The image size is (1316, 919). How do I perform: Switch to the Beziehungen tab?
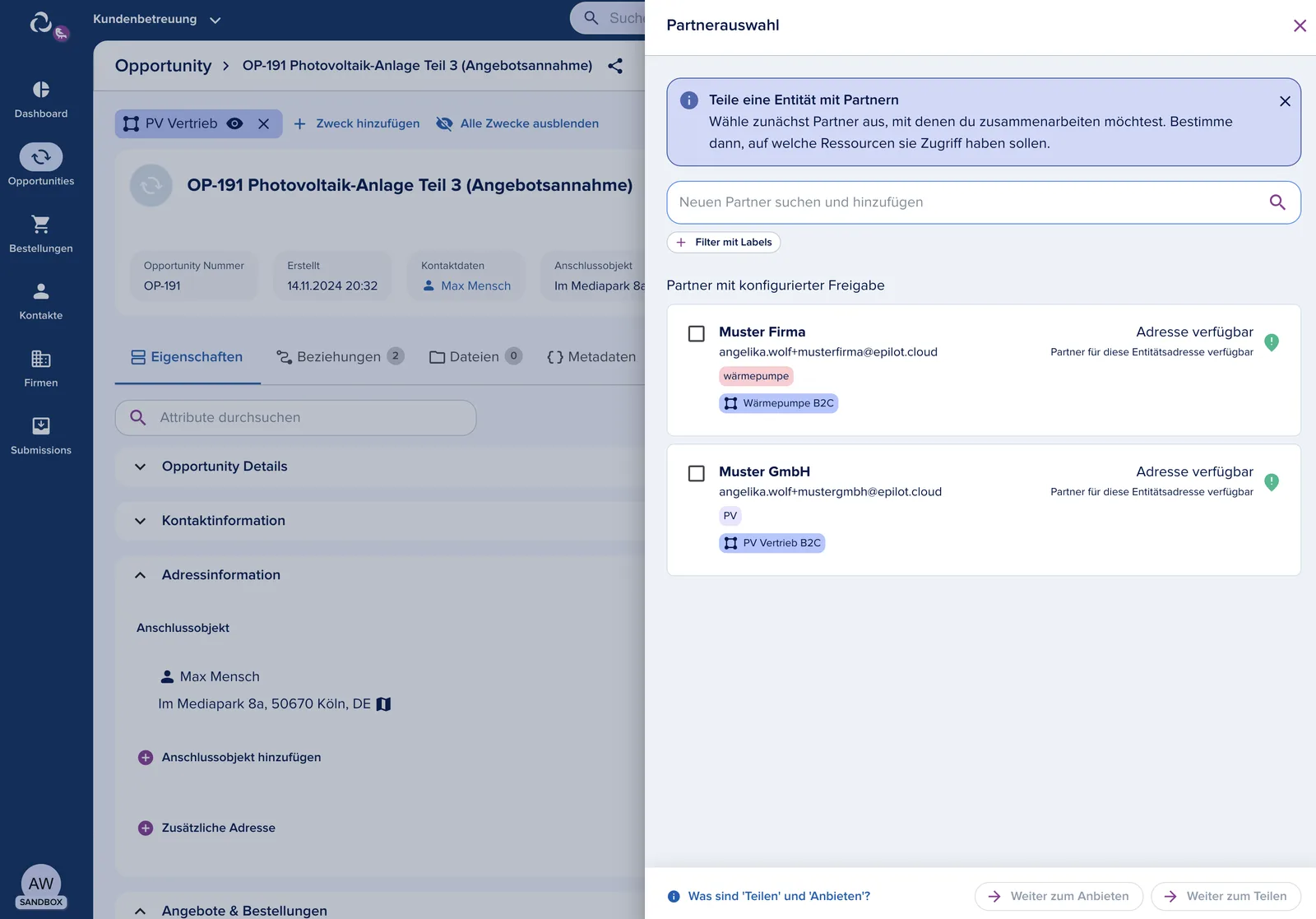(340, 357)
